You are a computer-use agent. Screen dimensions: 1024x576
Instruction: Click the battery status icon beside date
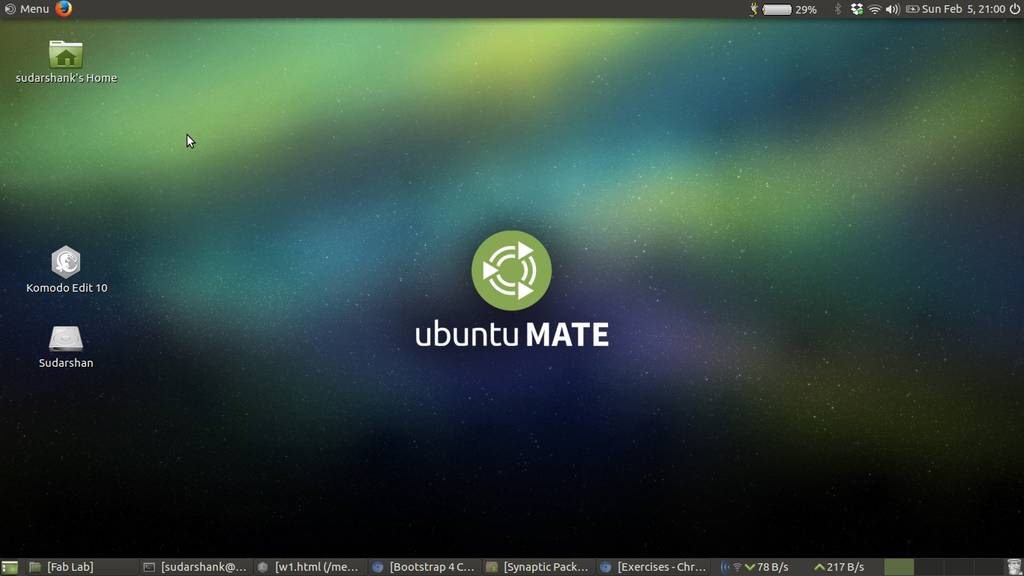[x=912, y=9]
